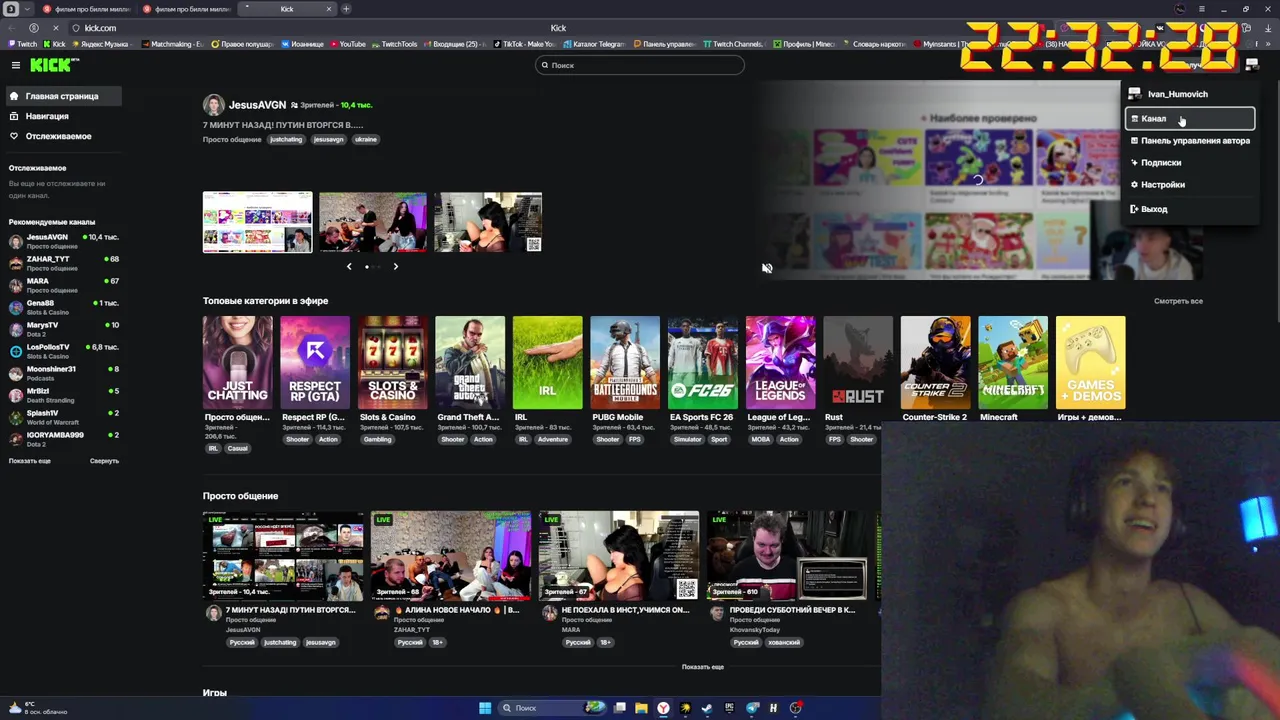
Task: Expand Просто общение list with Показать еще
Action: (703, 667)
